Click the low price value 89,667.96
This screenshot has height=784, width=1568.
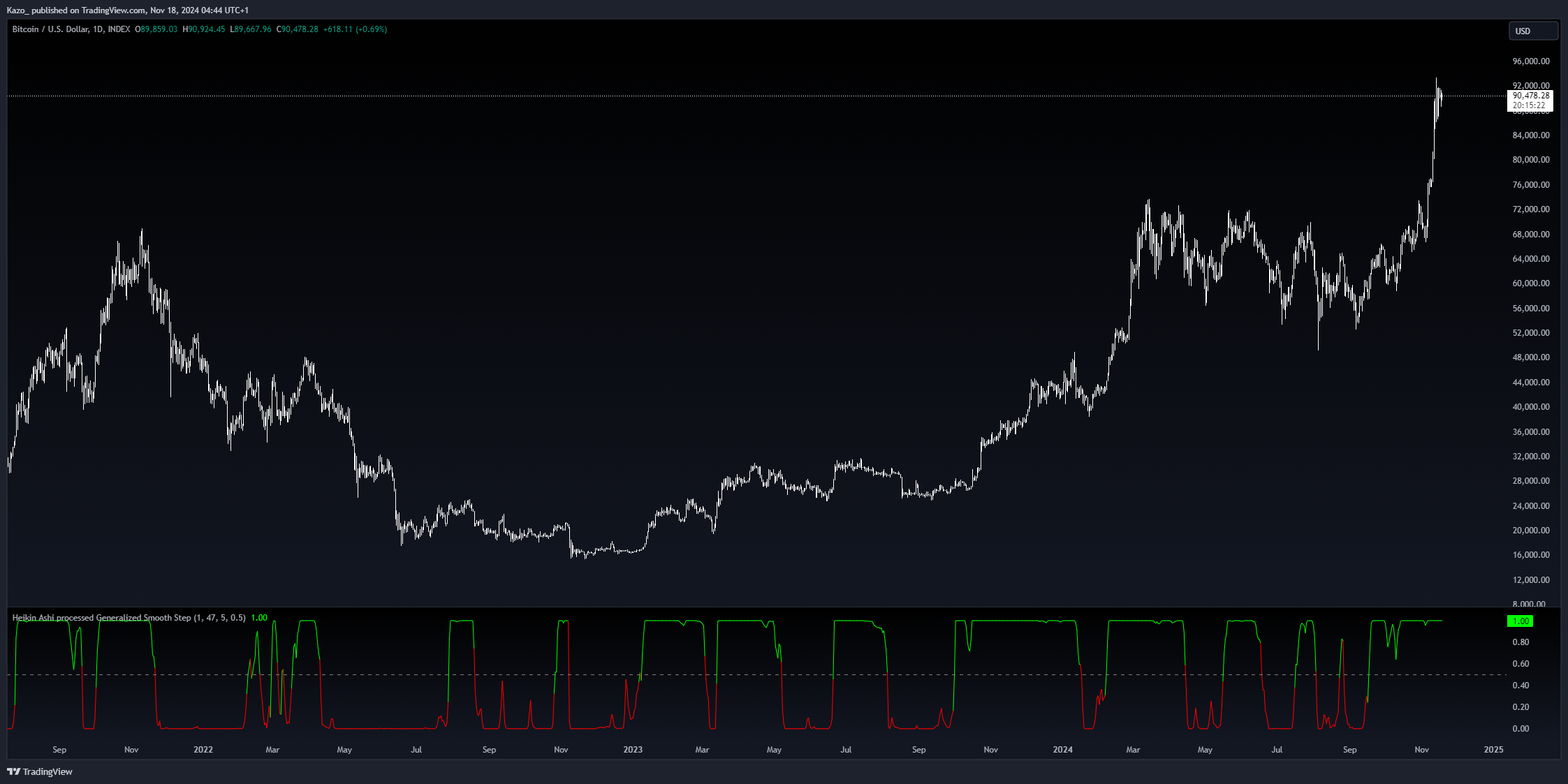tap(253, 29)
